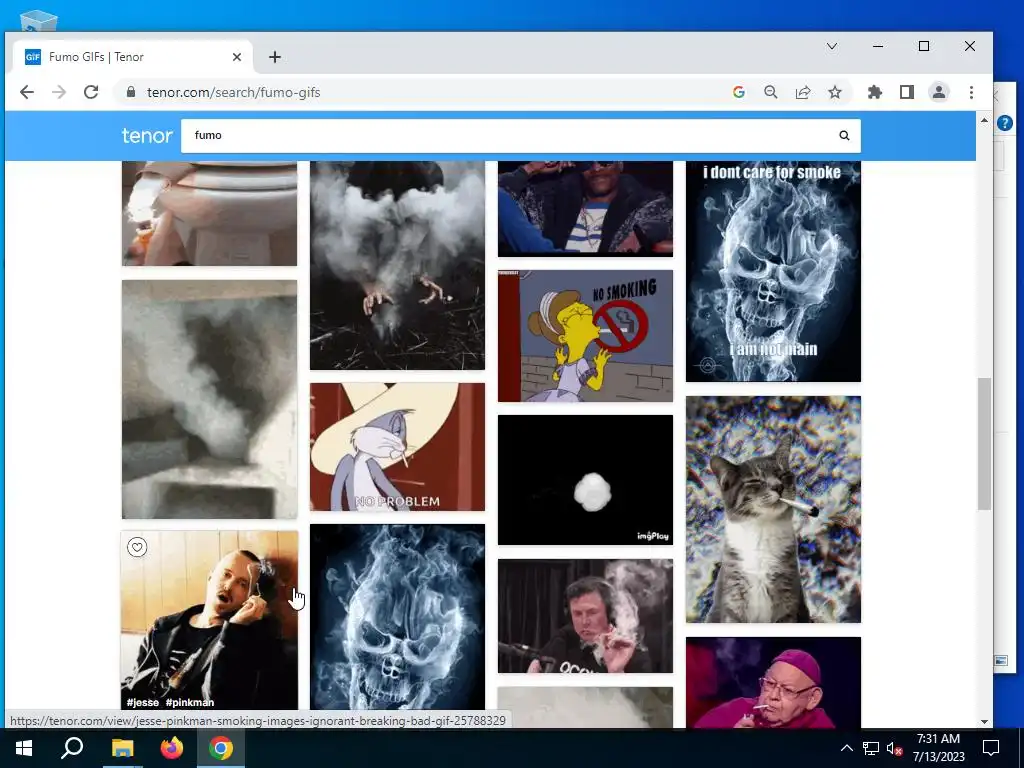Click the help icon in background window
This screenshot has height=768, width=1024.
(x=1005, y=122)
